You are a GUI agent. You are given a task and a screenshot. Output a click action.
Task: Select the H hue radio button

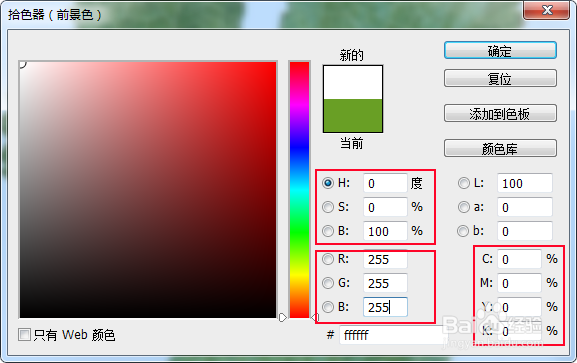tap(328, 183)
